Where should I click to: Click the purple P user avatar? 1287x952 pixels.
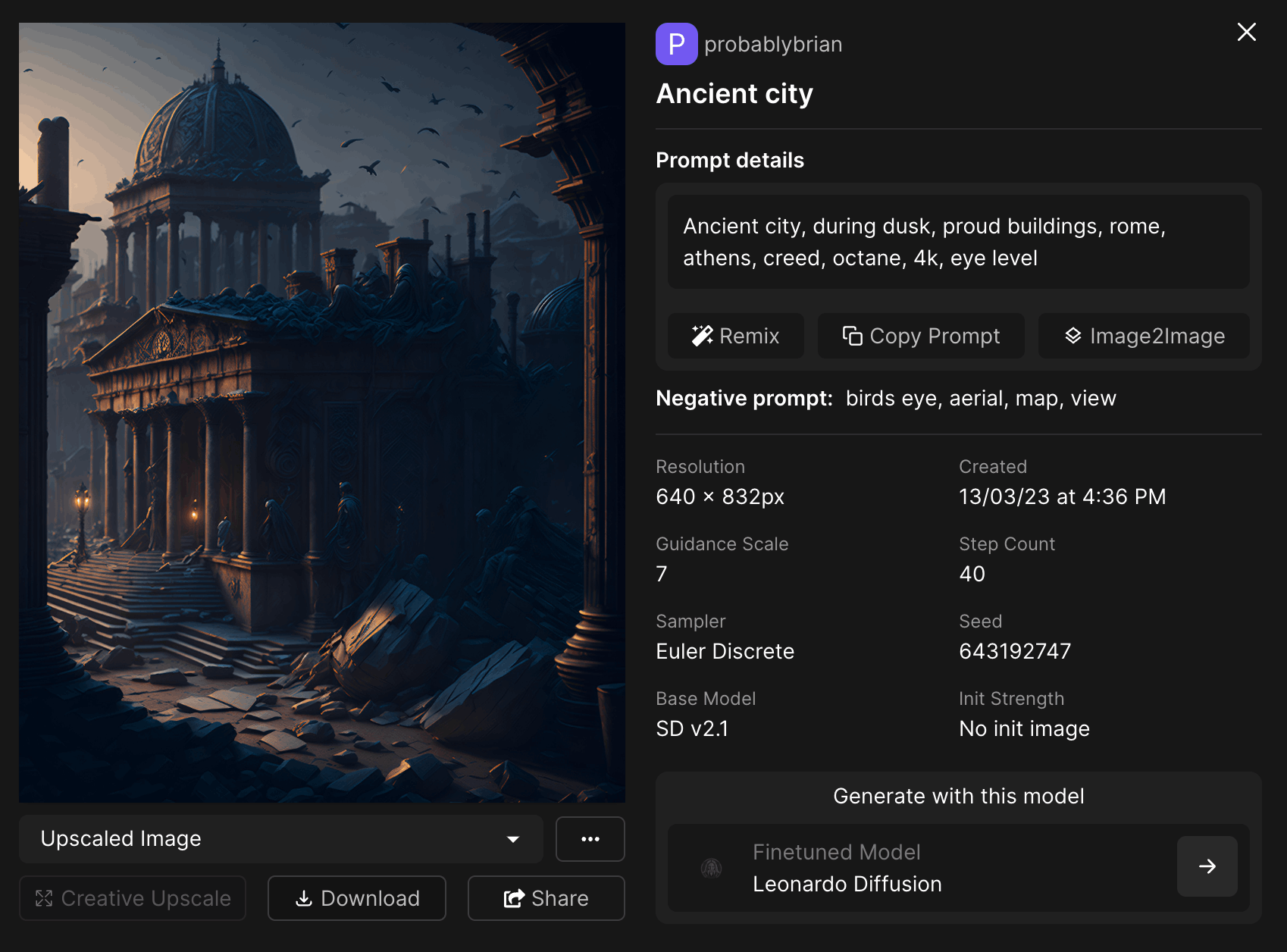click(x=676, y=44)
